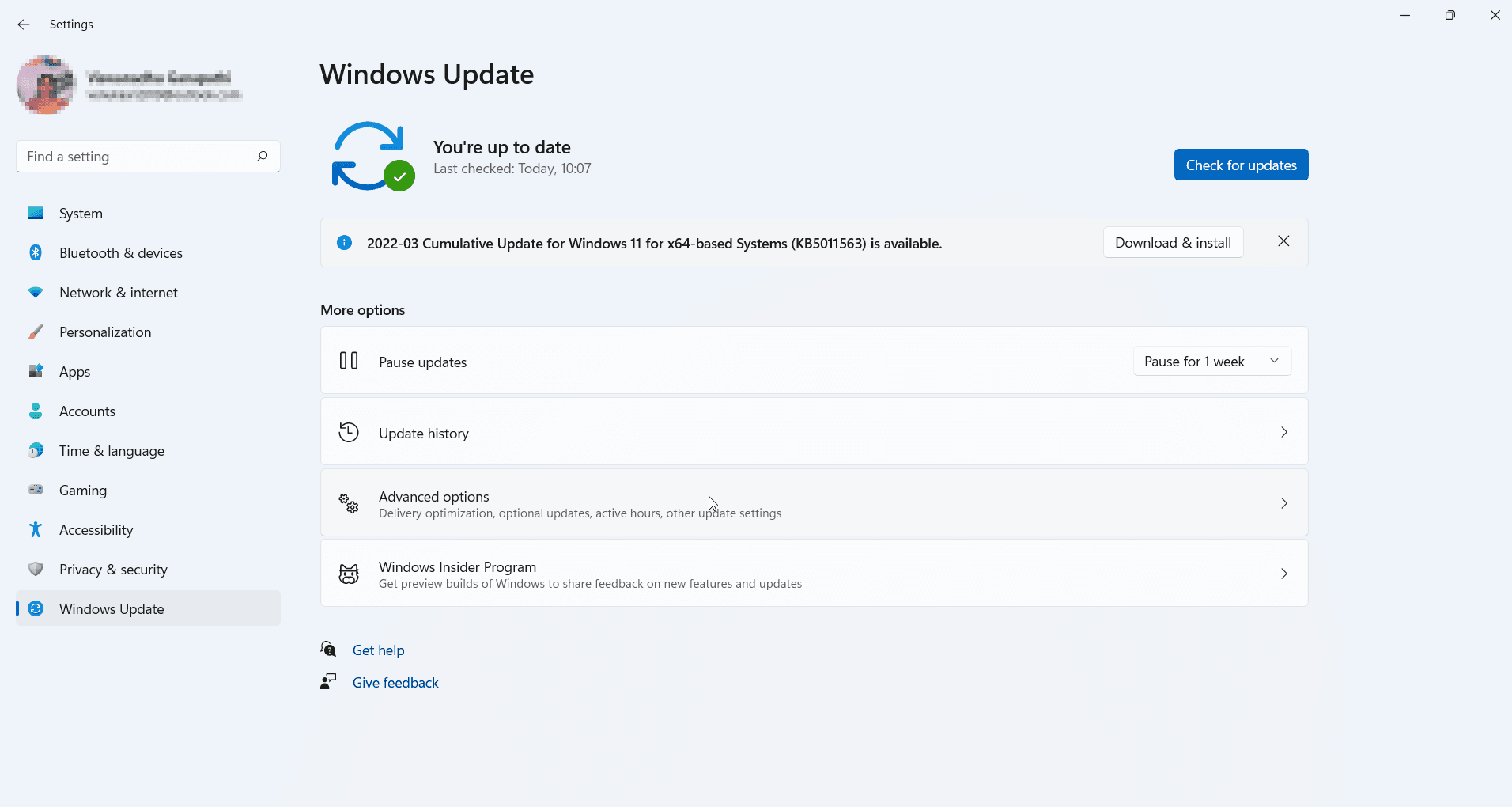Image resolution: width=1512 pixels, height=807 pixels.
Task: Open Time & language settings
Action: 112,450
